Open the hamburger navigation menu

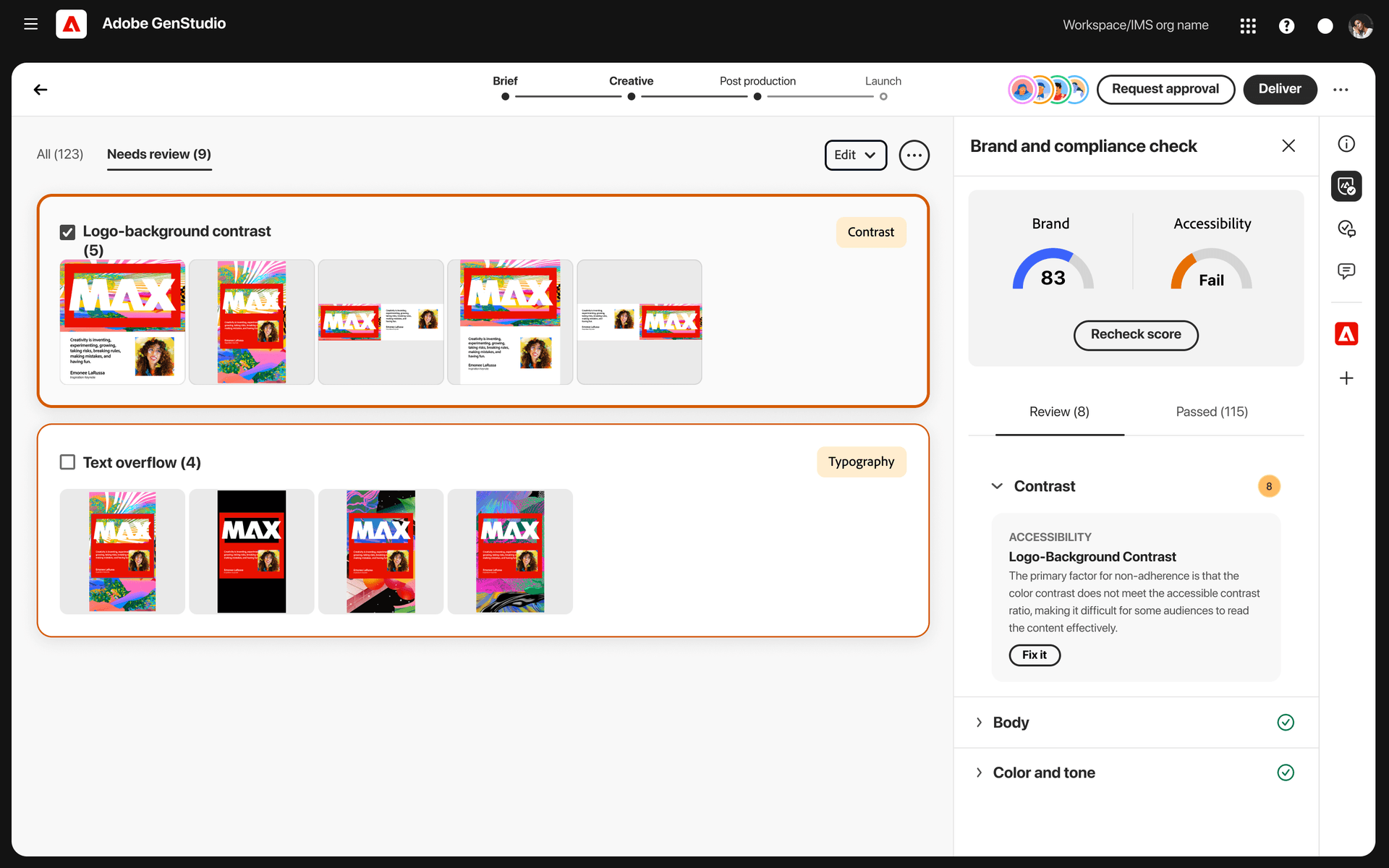point(30,24)
